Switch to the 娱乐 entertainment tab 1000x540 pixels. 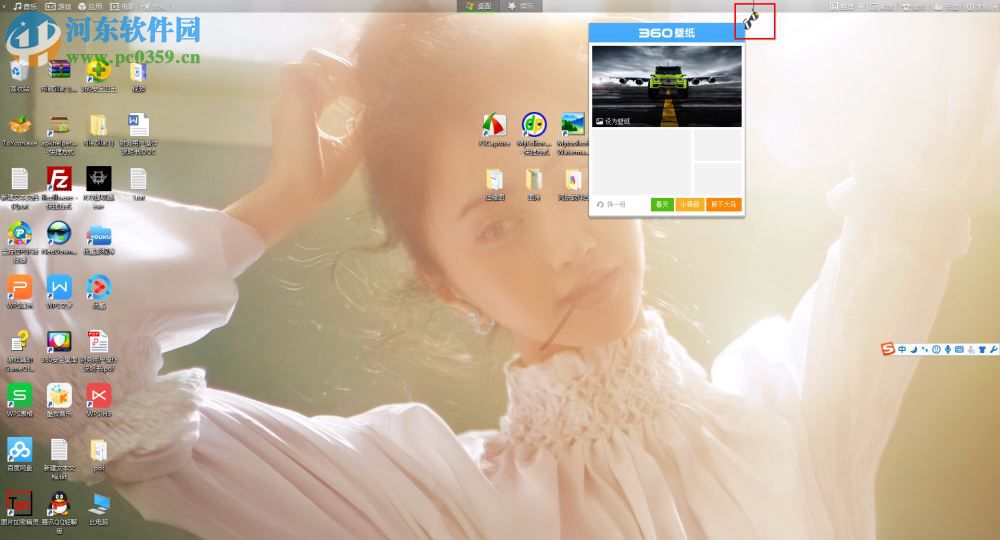point(521,6)
